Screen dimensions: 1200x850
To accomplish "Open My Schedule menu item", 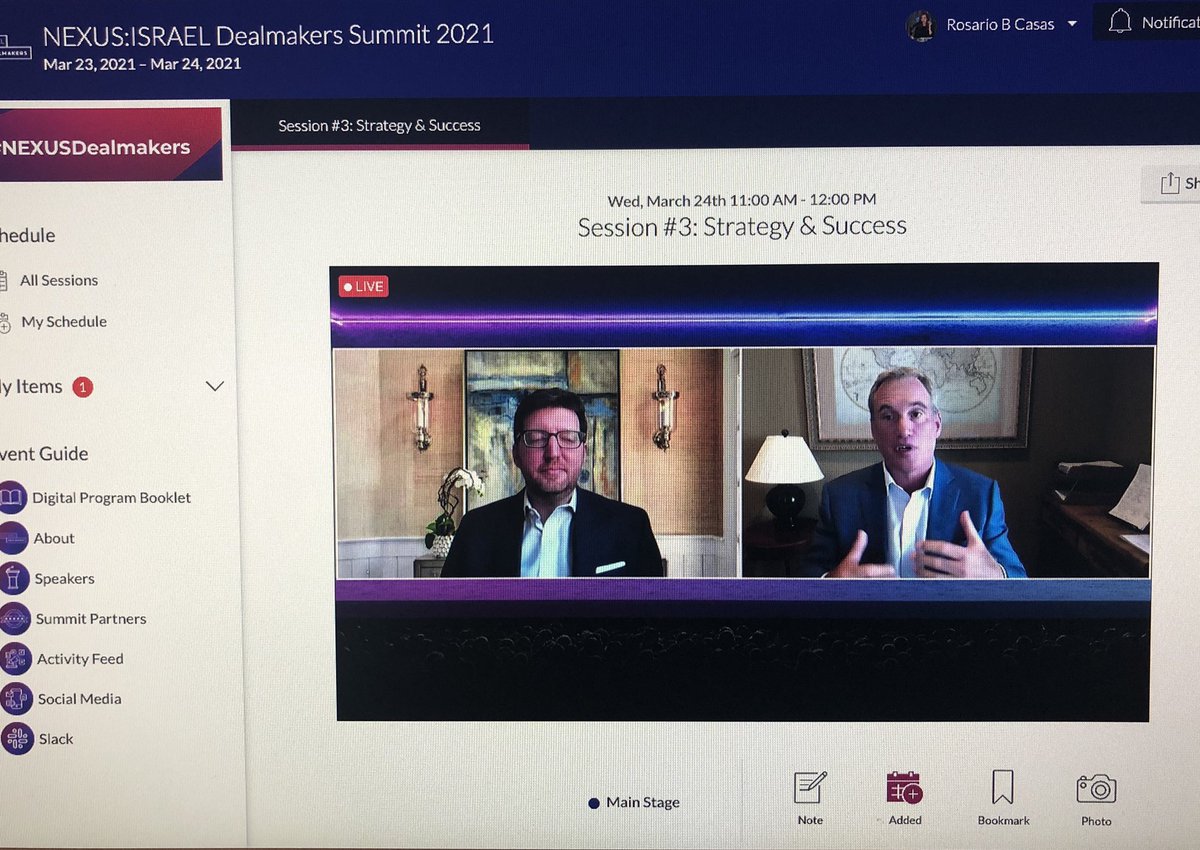I will [x=64, y=322].
